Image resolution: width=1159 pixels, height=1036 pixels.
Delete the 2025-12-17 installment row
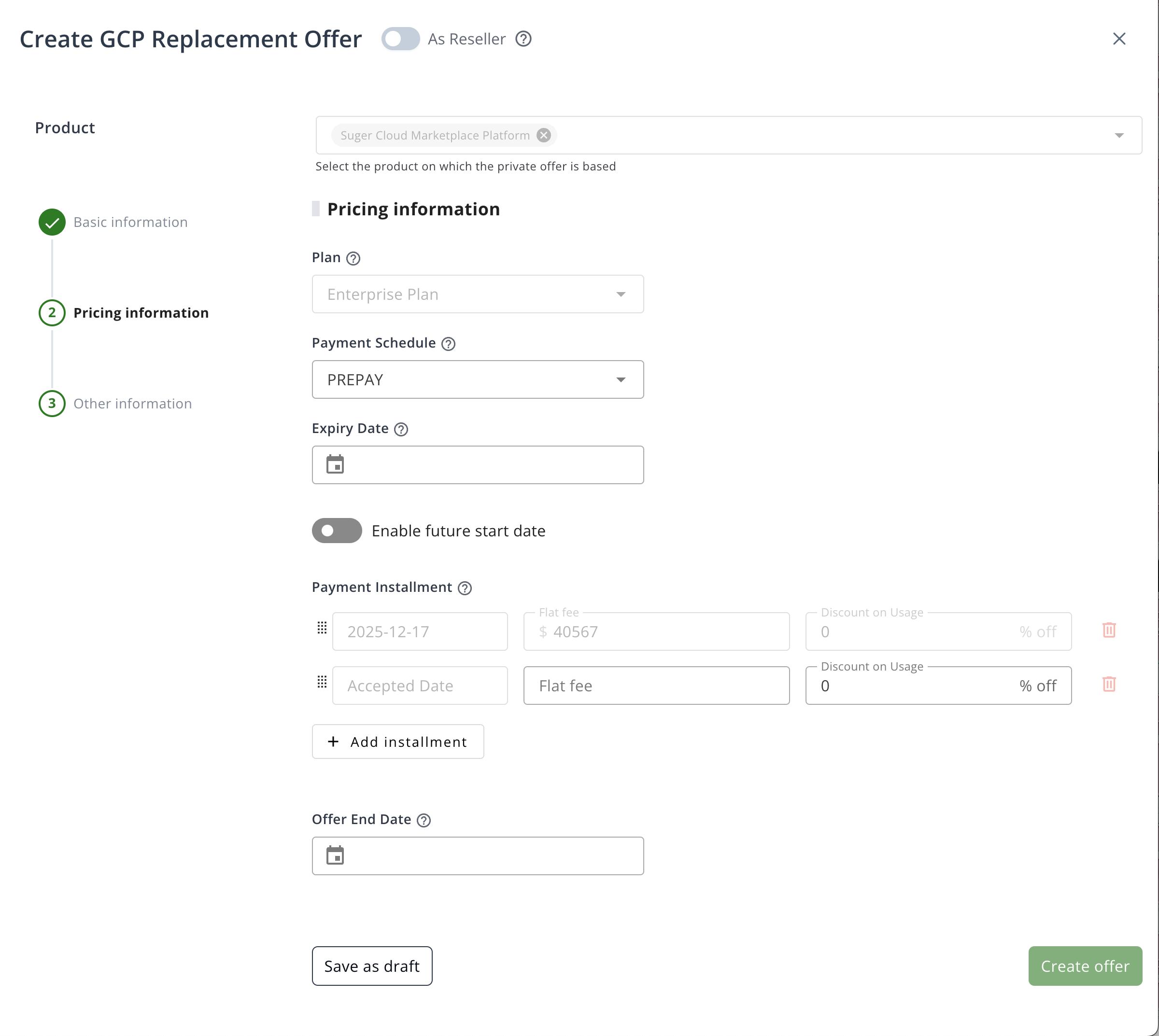click(x=1109, y=630)
